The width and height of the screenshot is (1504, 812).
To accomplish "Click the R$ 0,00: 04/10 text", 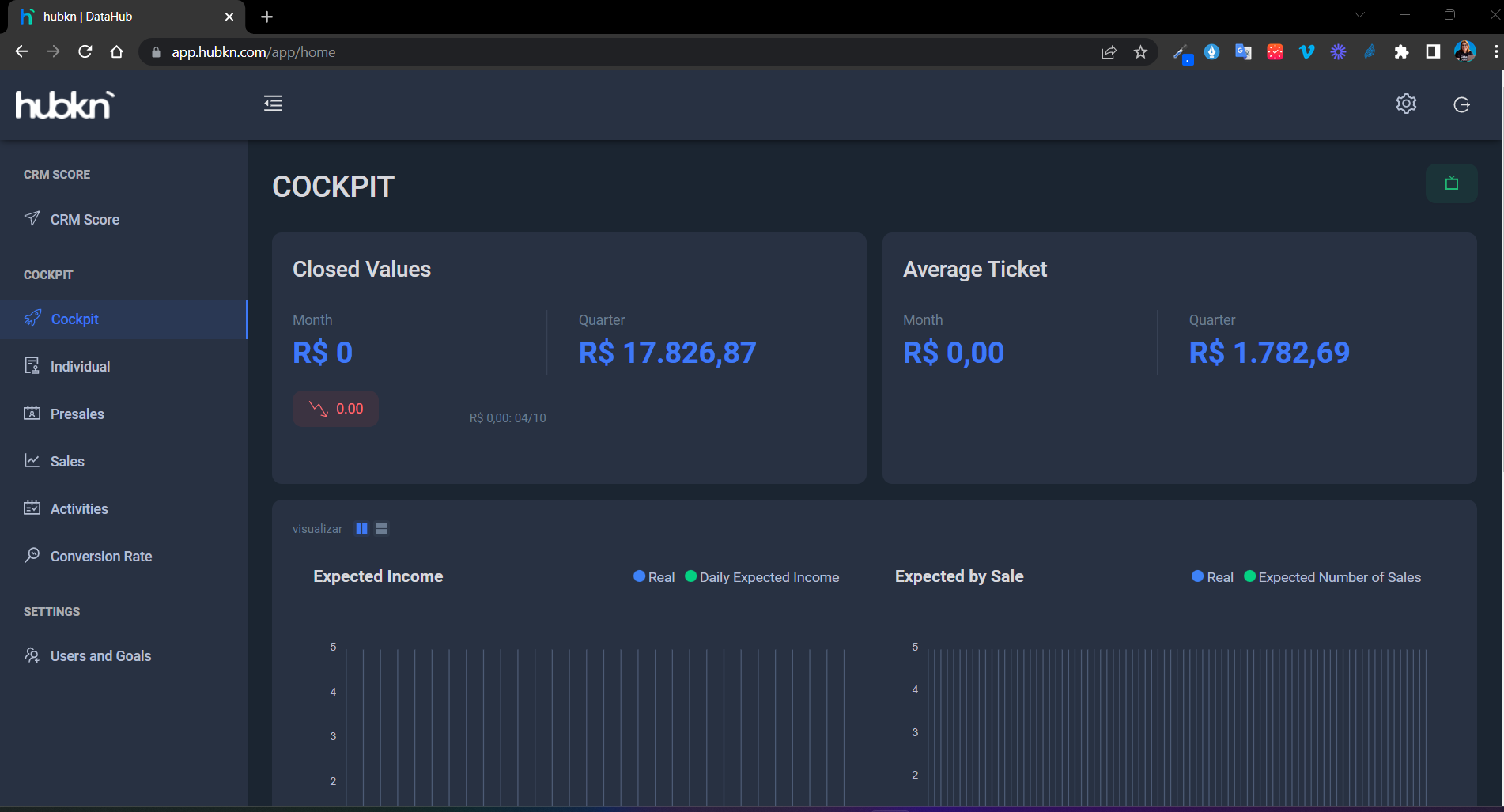I will tap(508, 418).
